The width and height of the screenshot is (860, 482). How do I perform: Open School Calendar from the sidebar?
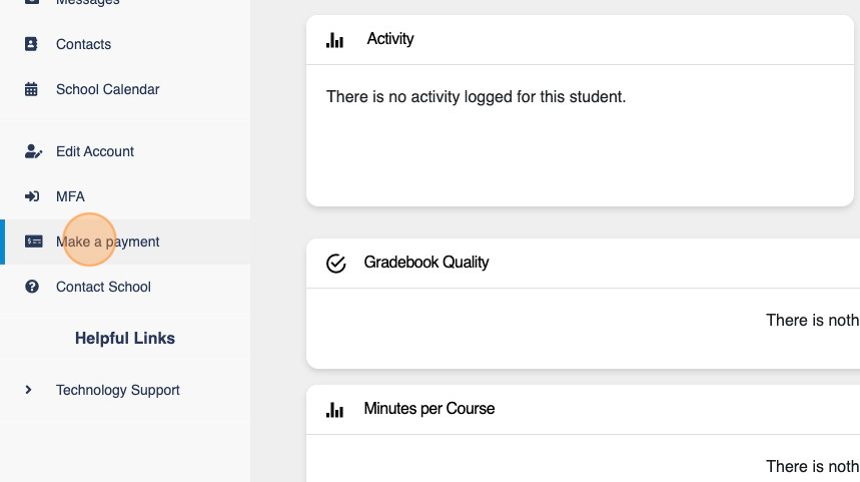coord(107,89)
